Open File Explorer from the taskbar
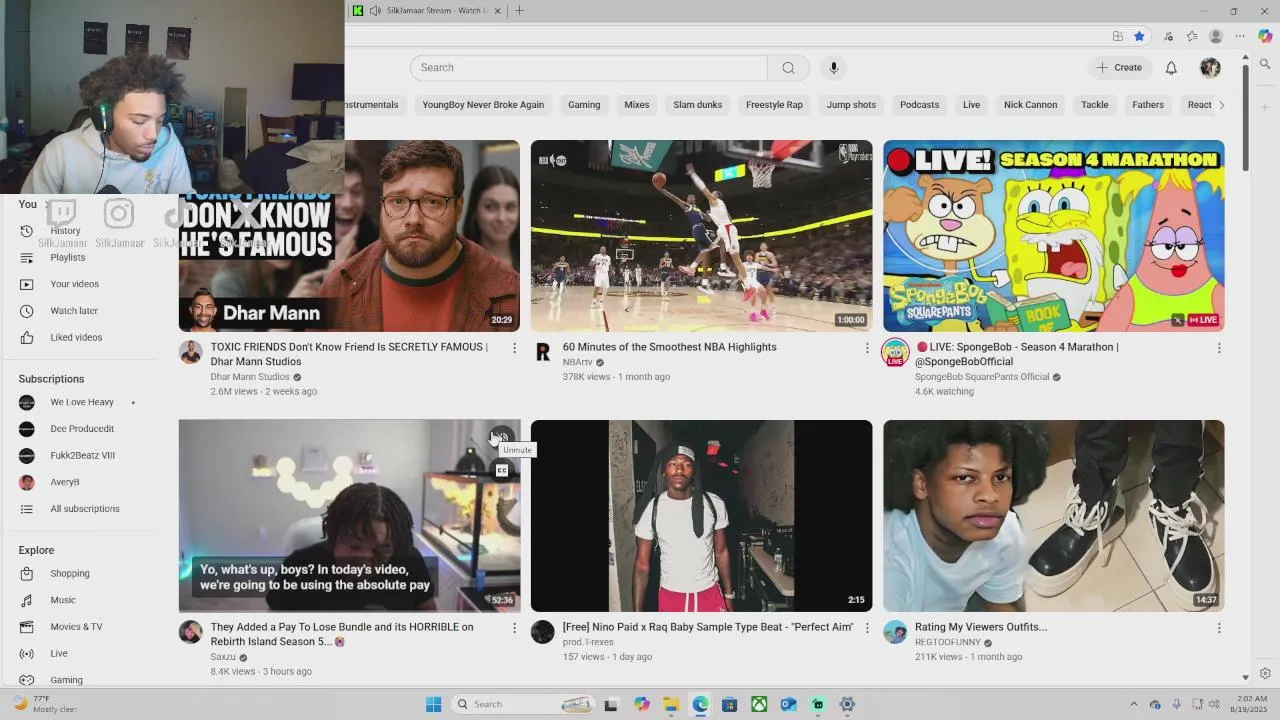Viewport: 1280px width, 720px height. [671, 704]
